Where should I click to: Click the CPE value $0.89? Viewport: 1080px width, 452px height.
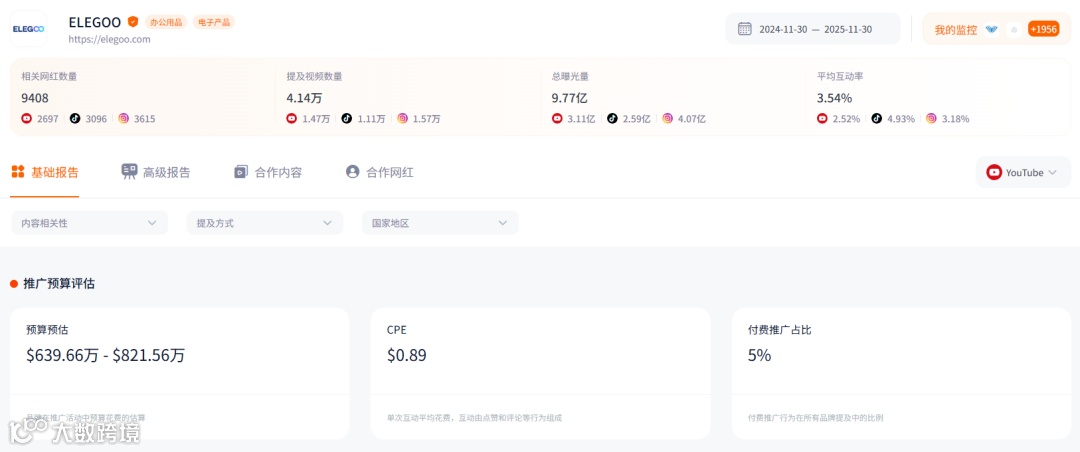(x=406, y=356)
